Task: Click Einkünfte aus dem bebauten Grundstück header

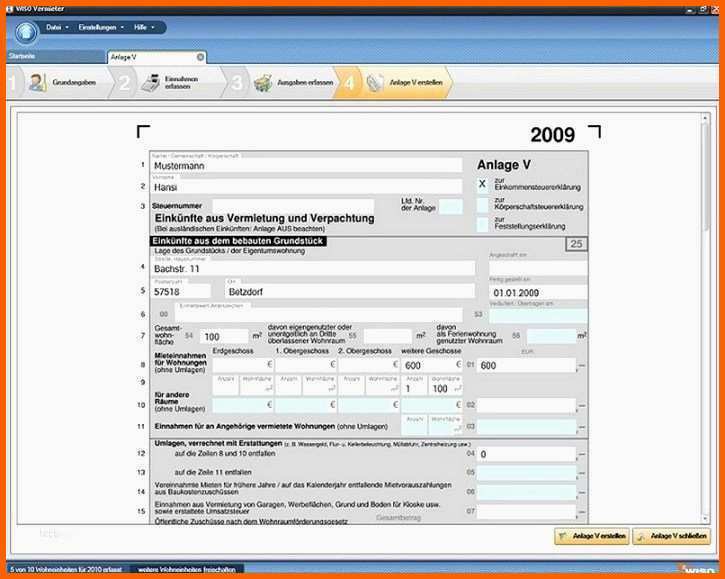Action: click(238, 241)
